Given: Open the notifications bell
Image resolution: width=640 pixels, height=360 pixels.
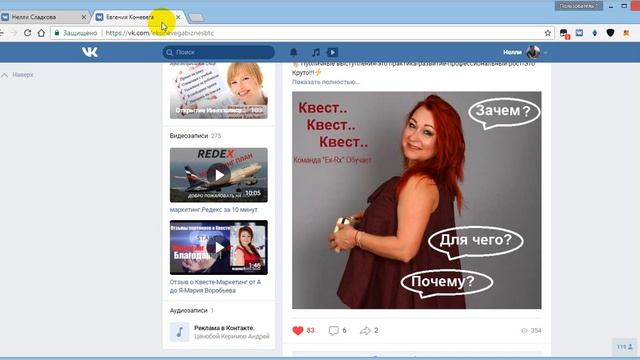Looking at the screenshot, I should click(293, 52).
